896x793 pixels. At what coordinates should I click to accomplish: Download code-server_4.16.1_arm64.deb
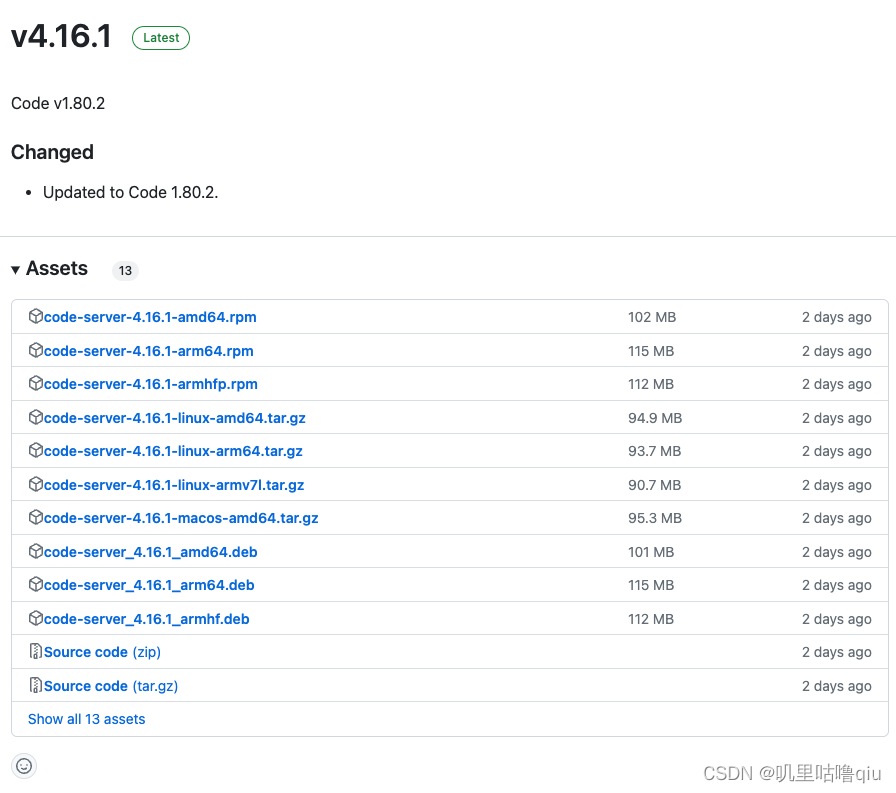tap(149, 585)
